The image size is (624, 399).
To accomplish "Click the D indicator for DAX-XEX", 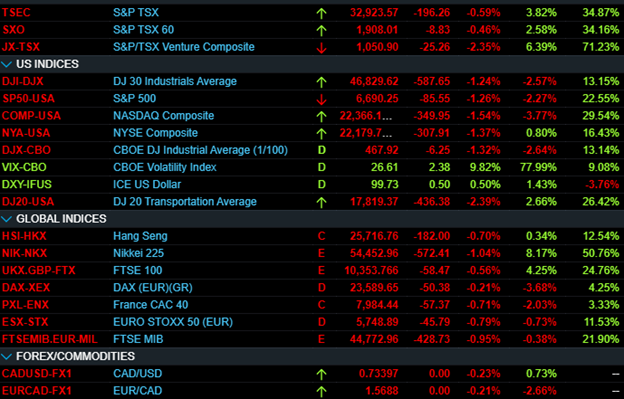I will click(x=322, y=288).
